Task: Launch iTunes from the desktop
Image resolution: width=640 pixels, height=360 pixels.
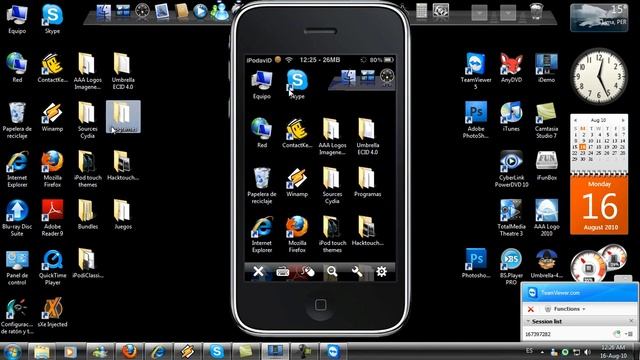Action: [511, 117]
